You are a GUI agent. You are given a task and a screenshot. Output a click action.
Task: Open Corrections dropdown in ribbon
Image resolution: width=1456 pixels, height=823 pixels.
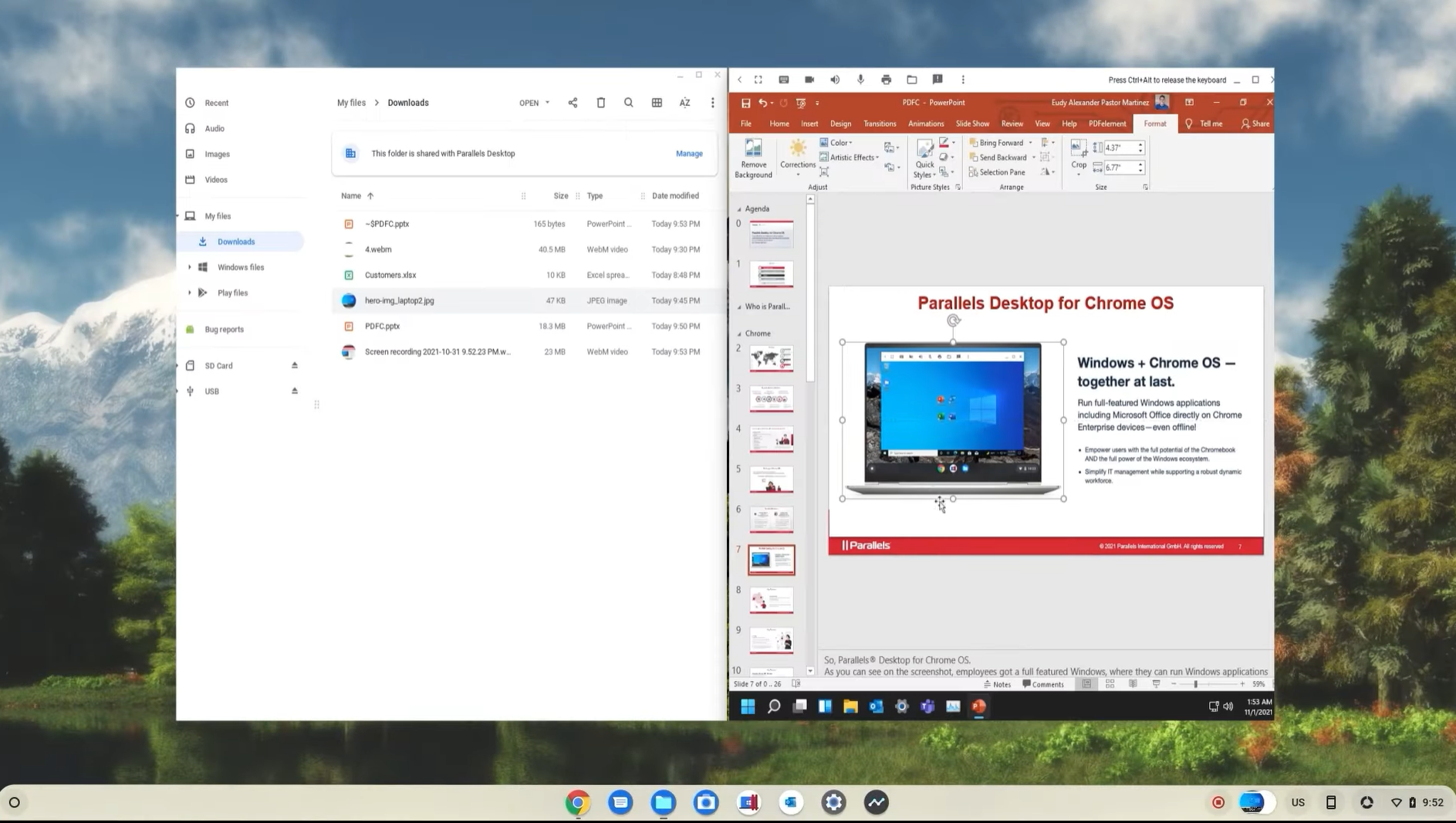click(798, 157)
